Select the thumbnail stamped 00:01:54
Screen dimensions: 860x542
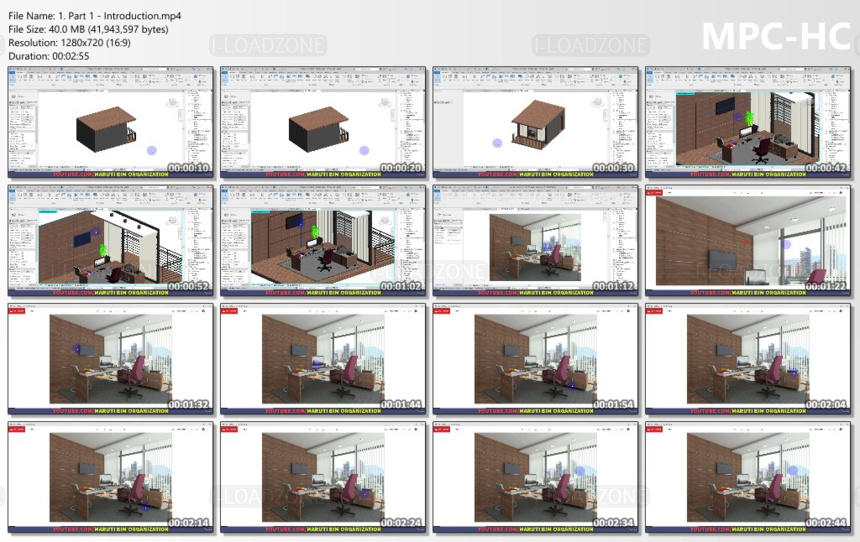pyautogui.click(x=536, y=359)
